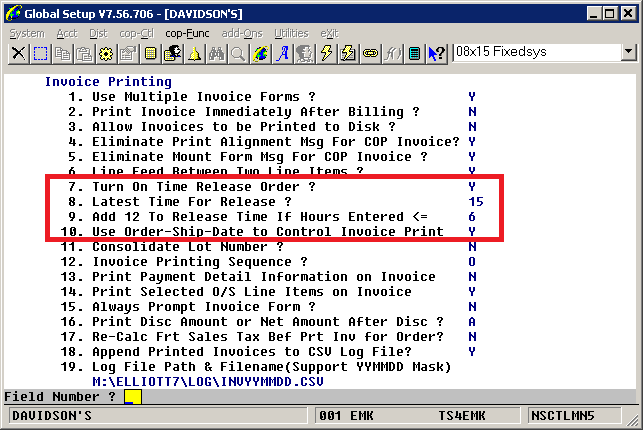This screenshot has height=430, width=643.
Task: Open the Dist menu
Action: (x=98, y=33)
